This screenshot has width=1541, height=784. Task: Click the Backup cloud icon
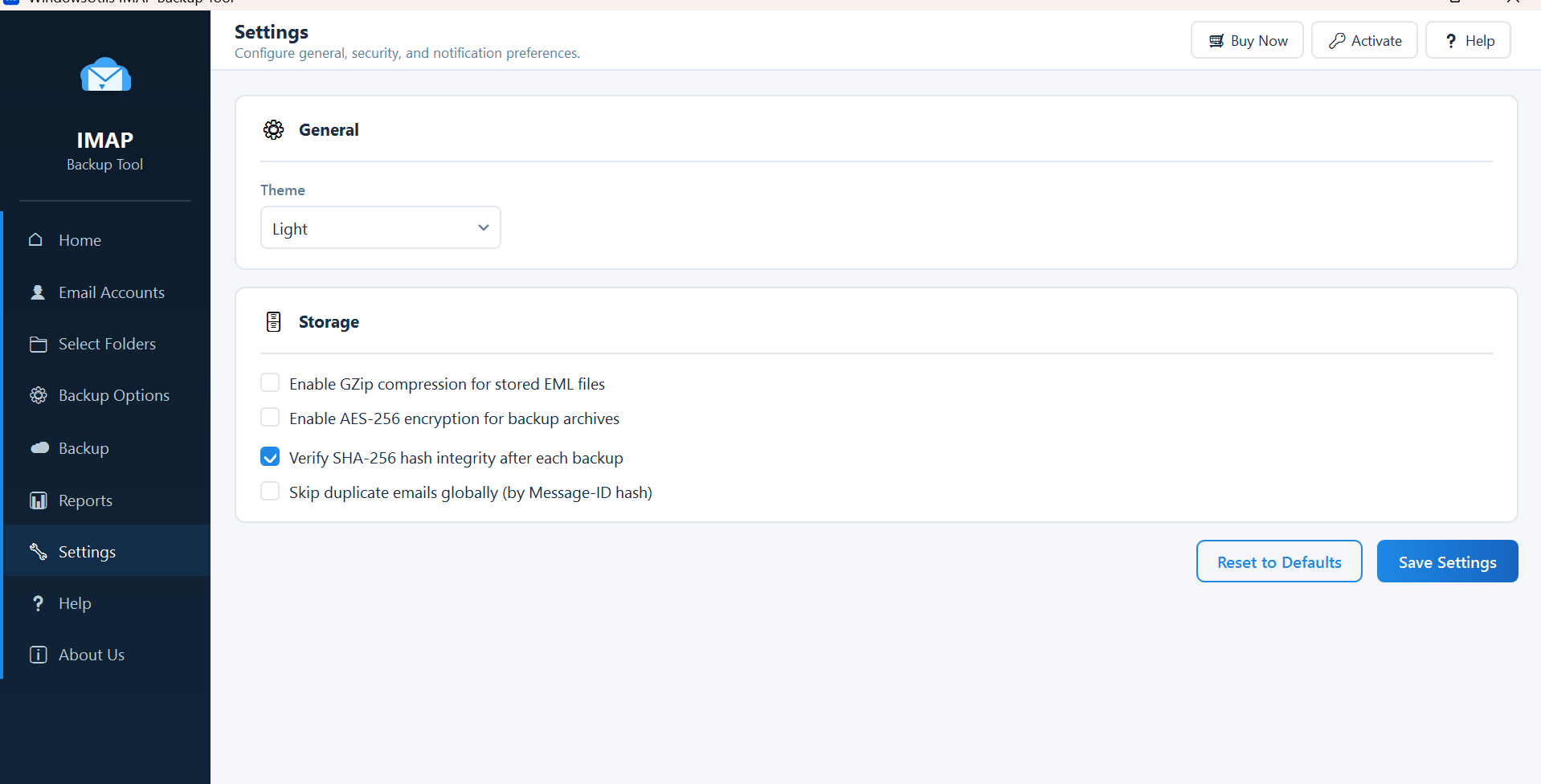click(x=39, y=448)
